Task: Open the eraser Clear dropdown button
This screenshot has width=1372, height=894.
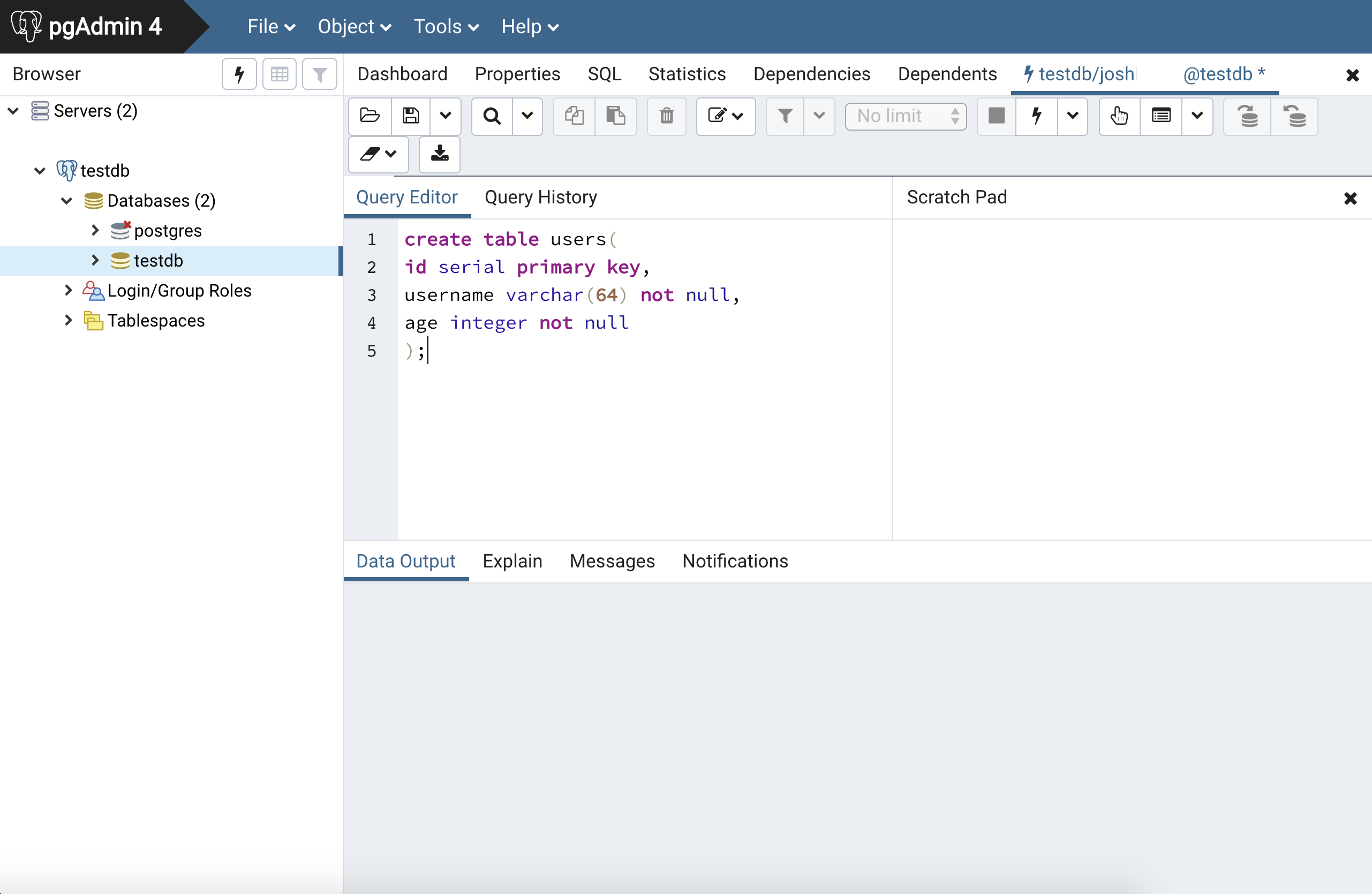Action: pos(378,154)
